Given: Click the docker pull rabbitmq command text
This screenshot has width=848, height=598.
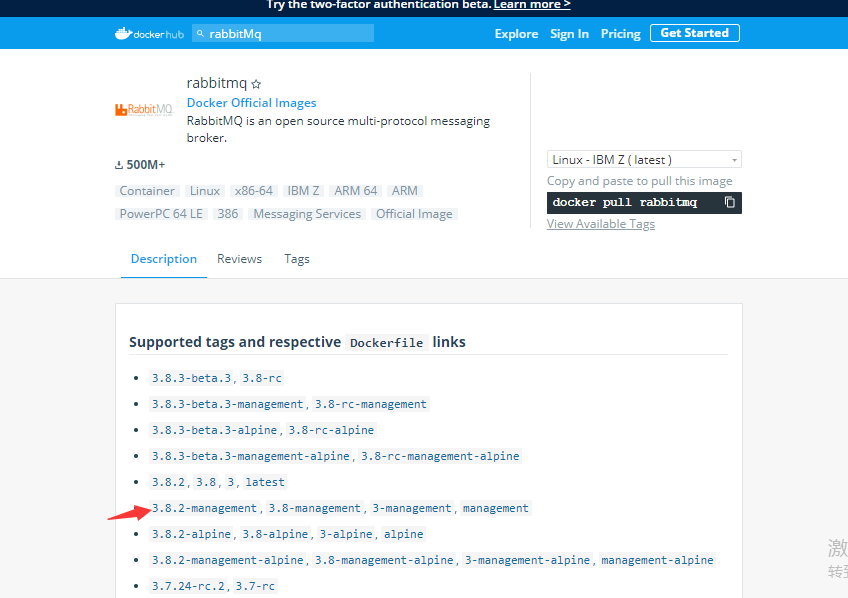Looking at the screenshot, I should tap(625, 202).
